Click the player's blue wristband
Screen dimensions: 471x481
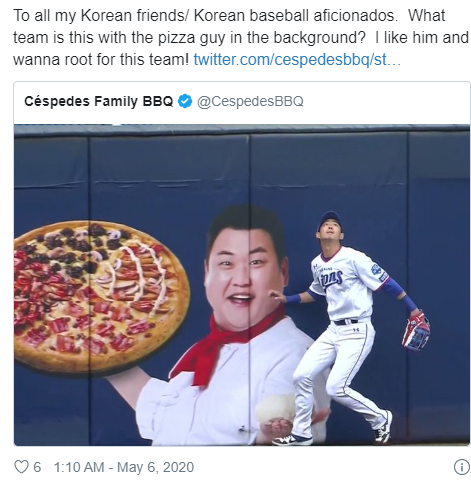[x=293, y=298]
